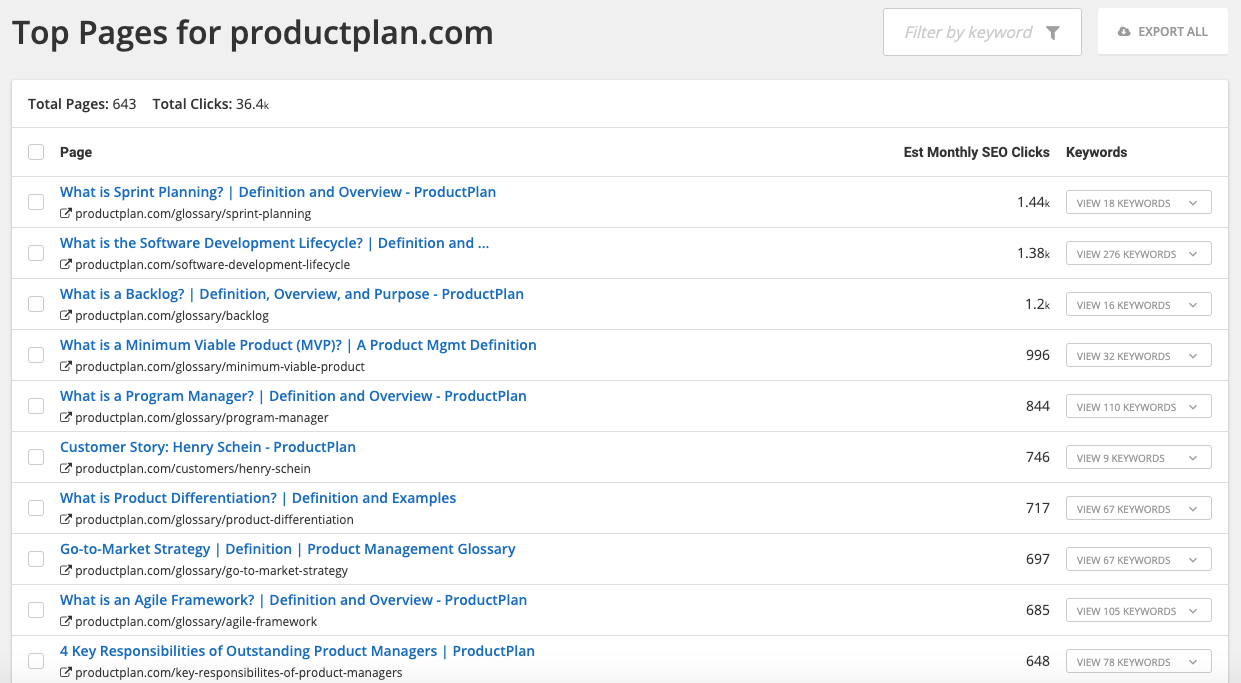Open external link icon for key-responsibilites-of-product-managers URL

tap(66, 672)
